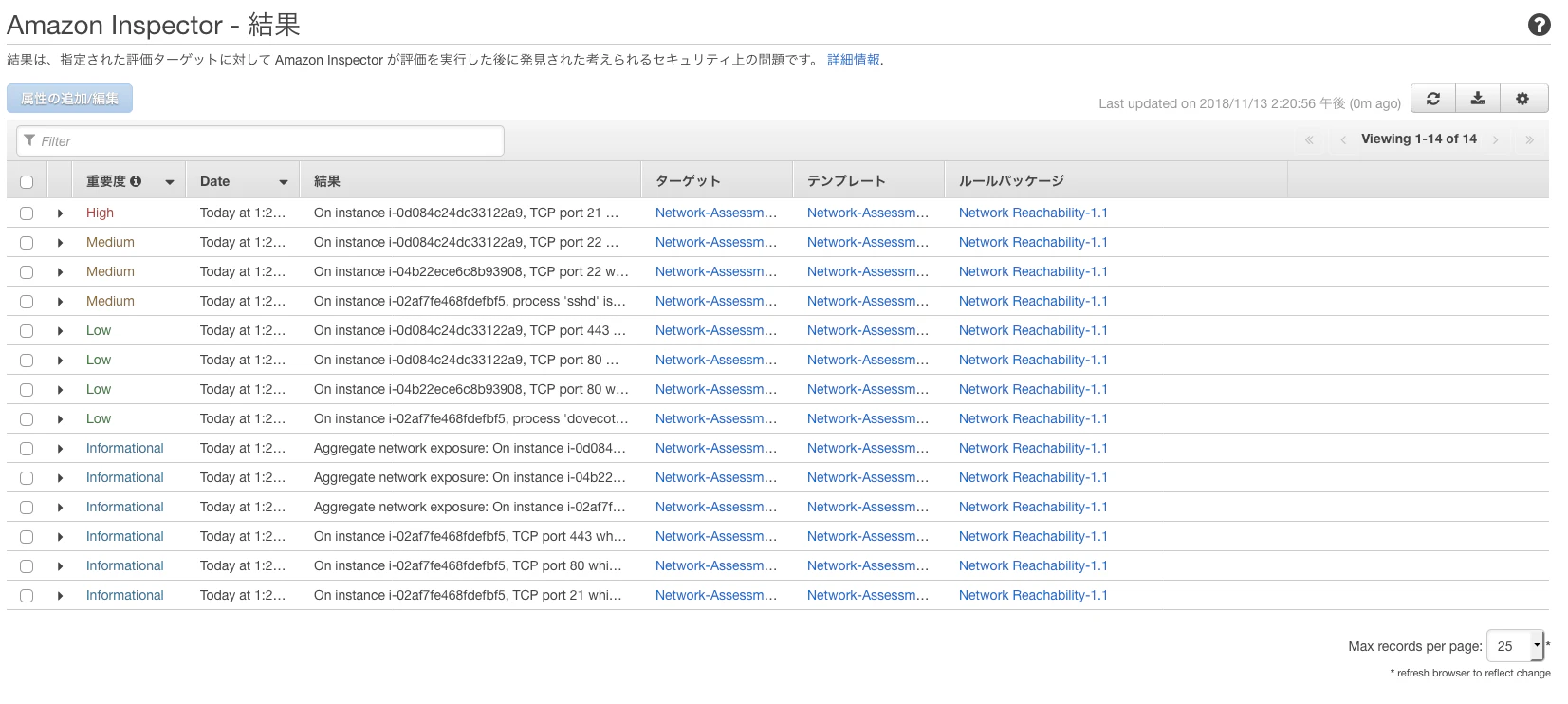Expand the Low TCP port 443 finding
1568x704 pixels.
pyautogui.click(x=60, y=331)
